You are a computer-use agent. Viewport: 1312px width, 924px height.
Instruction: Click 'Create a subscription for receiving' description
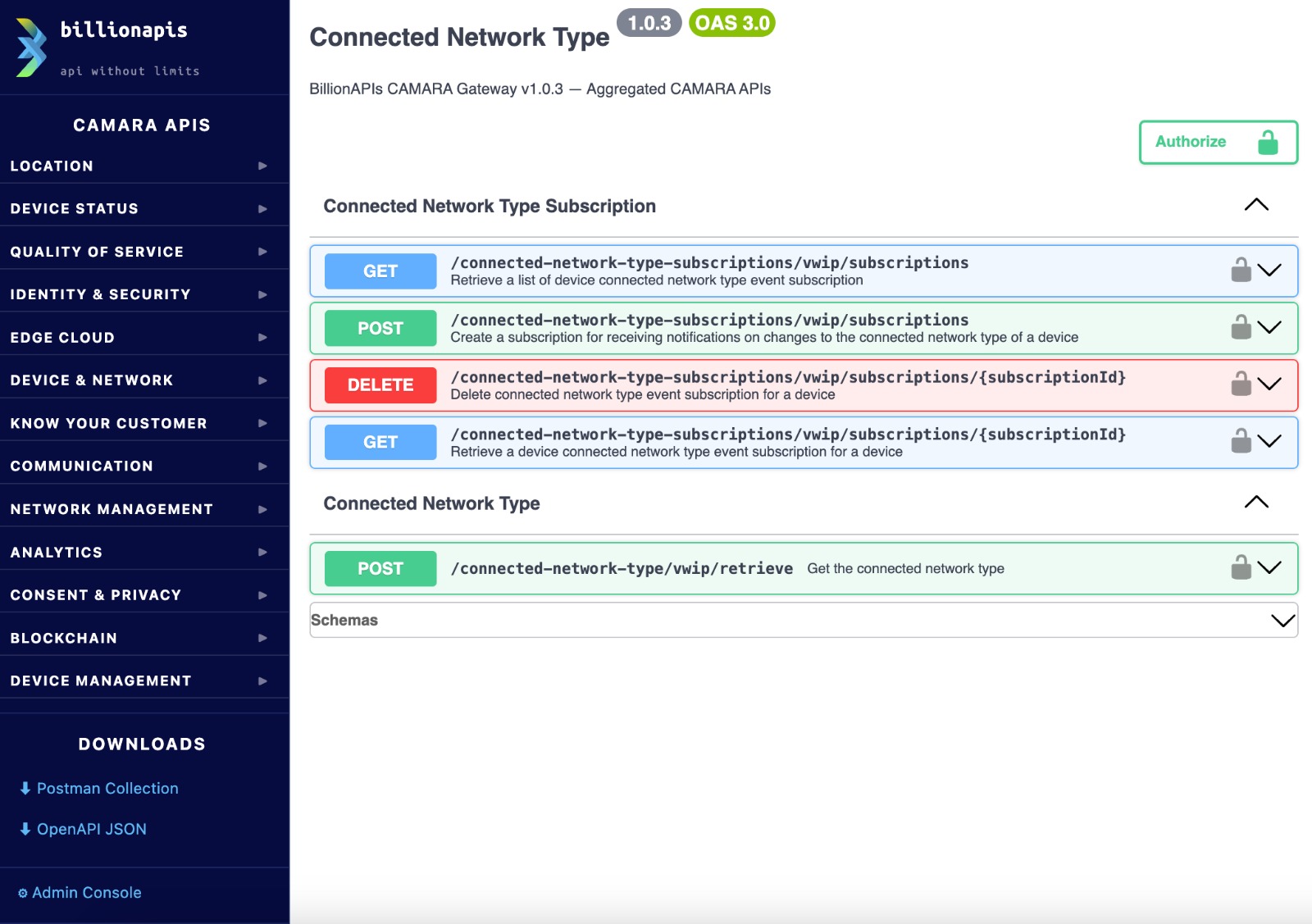pos(764,337)
